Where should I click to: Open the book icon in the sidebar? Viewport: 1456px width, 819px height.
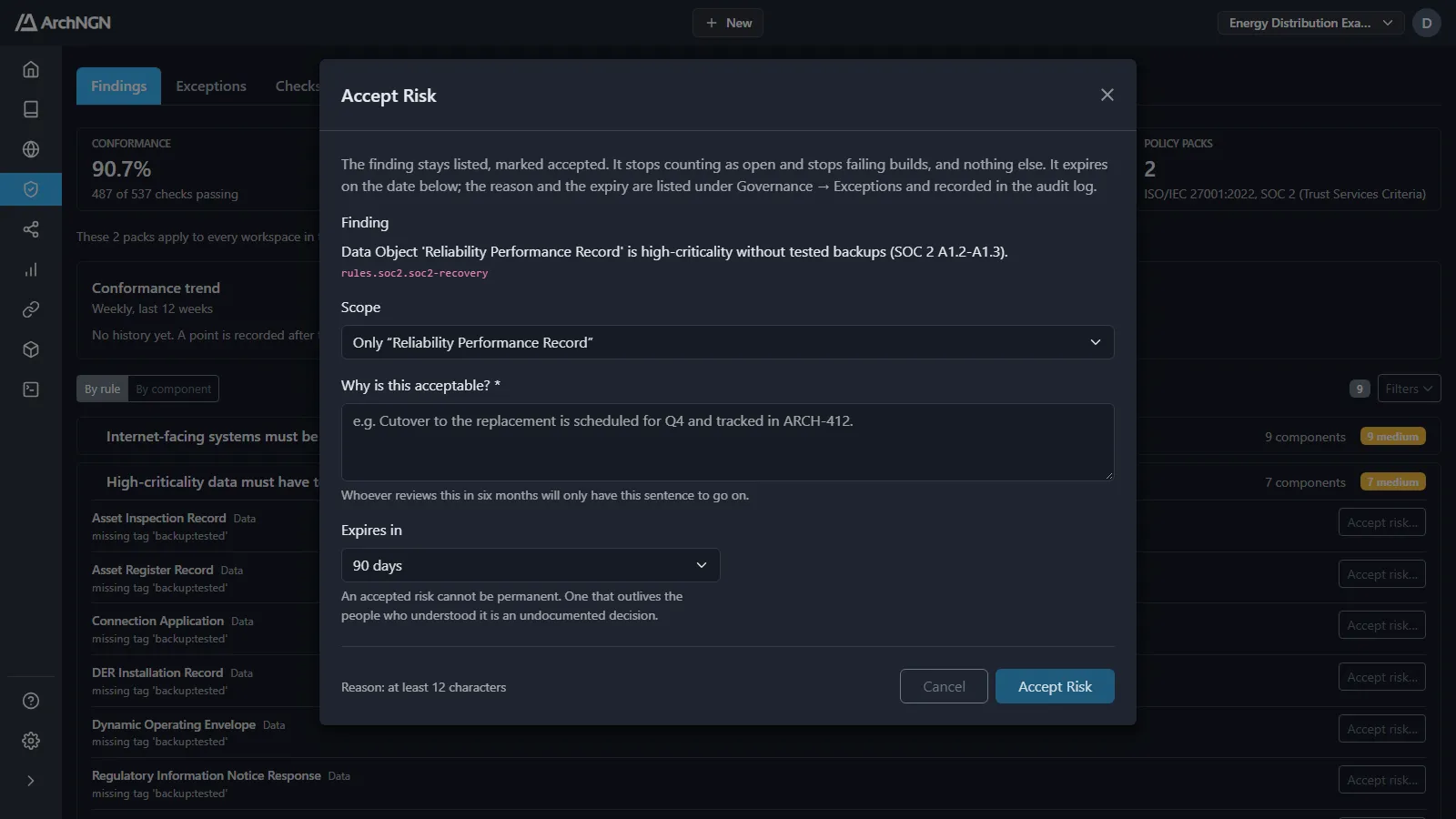point(31,109)
